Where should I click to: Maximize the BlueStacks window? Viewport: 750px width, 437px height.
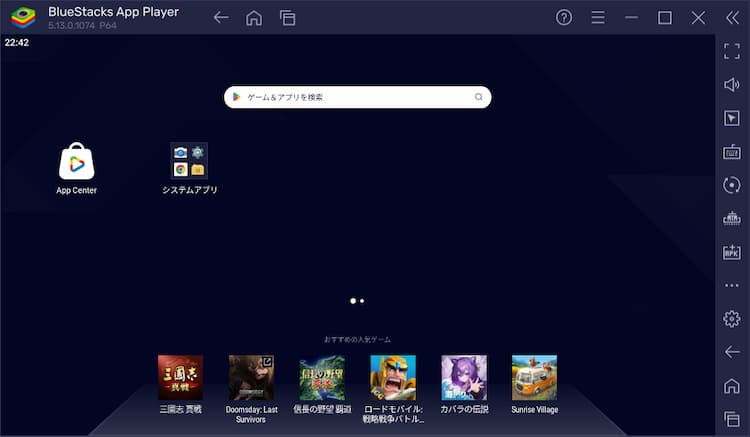coord(665,18)
